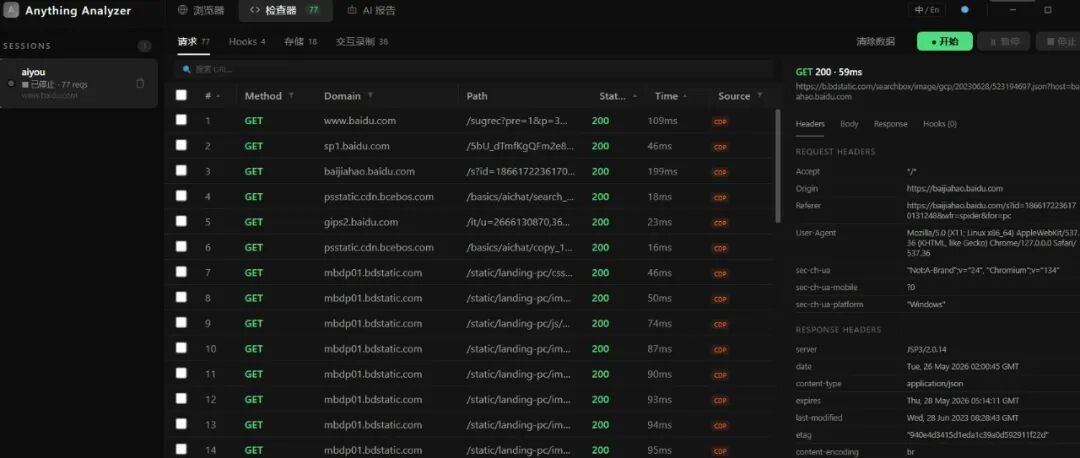Click the CDP source badge in row 13
This screenshot has width=1080, height=458.
[720, 426]
